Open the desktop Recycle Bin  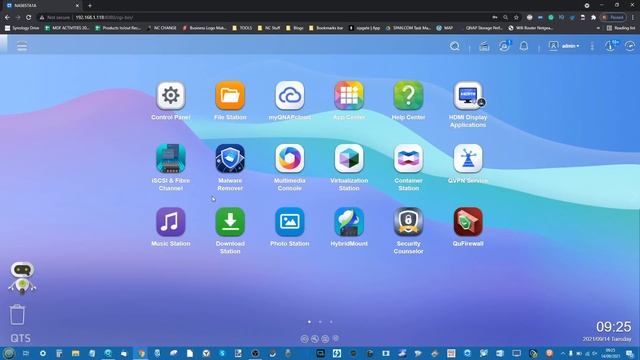(17, 314)
